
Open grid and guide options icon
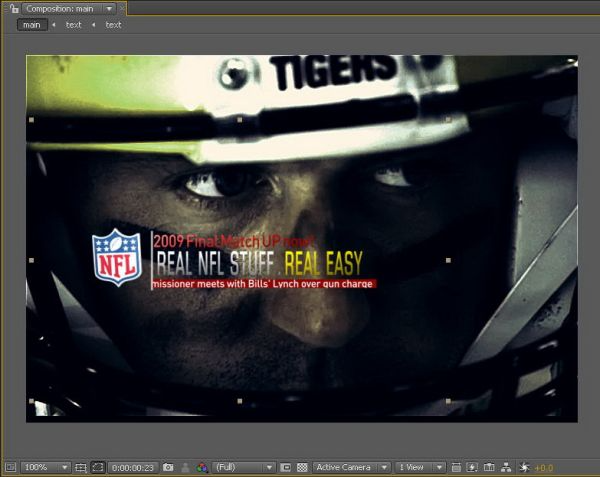tap(81, 467)
